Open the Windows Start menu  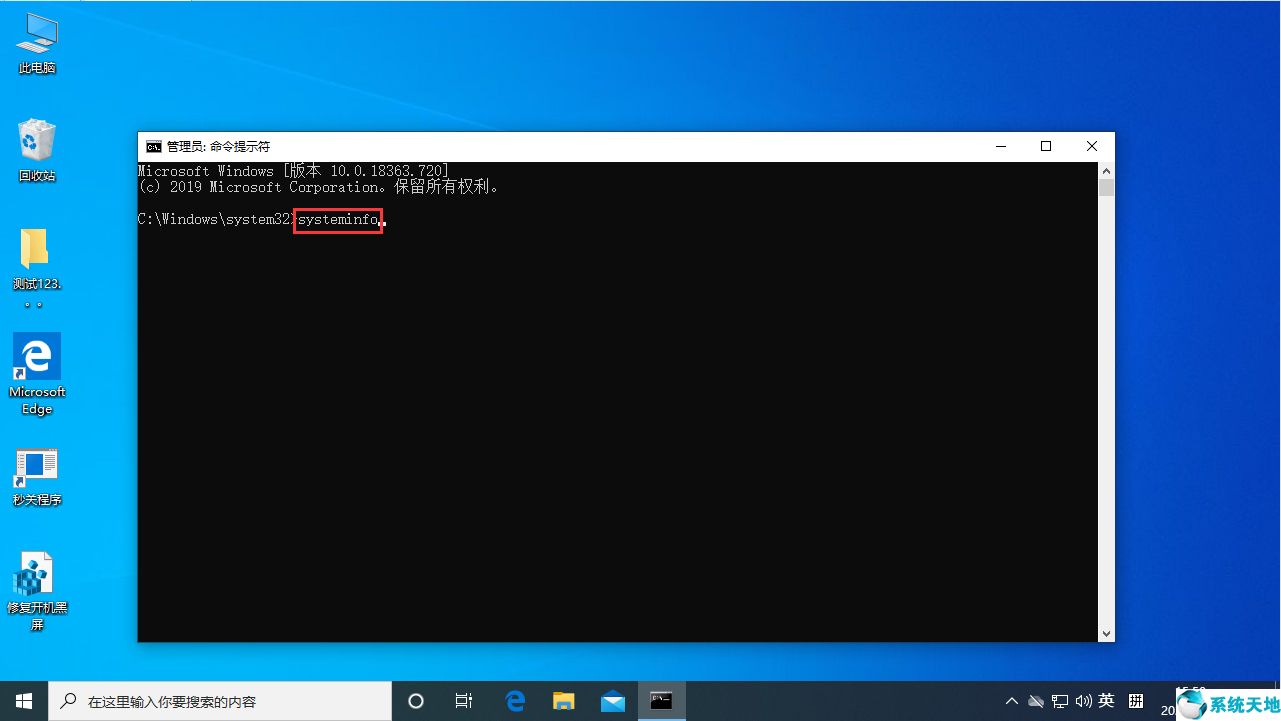pyautogui.click(x=24, y=701)
